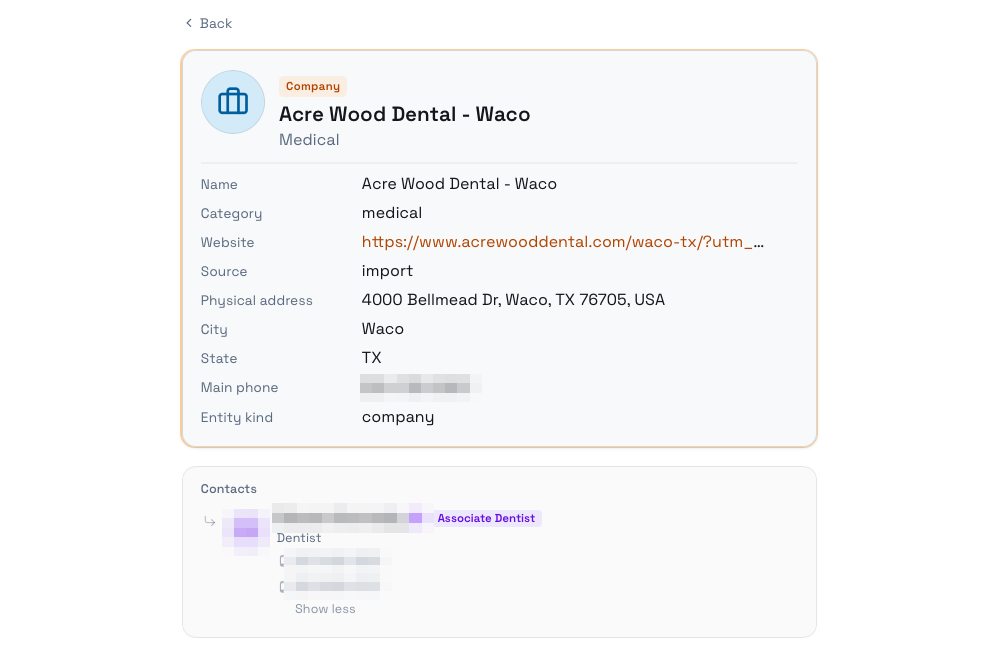Select the address 4000 Bellmead Dr value

[513, 300]
